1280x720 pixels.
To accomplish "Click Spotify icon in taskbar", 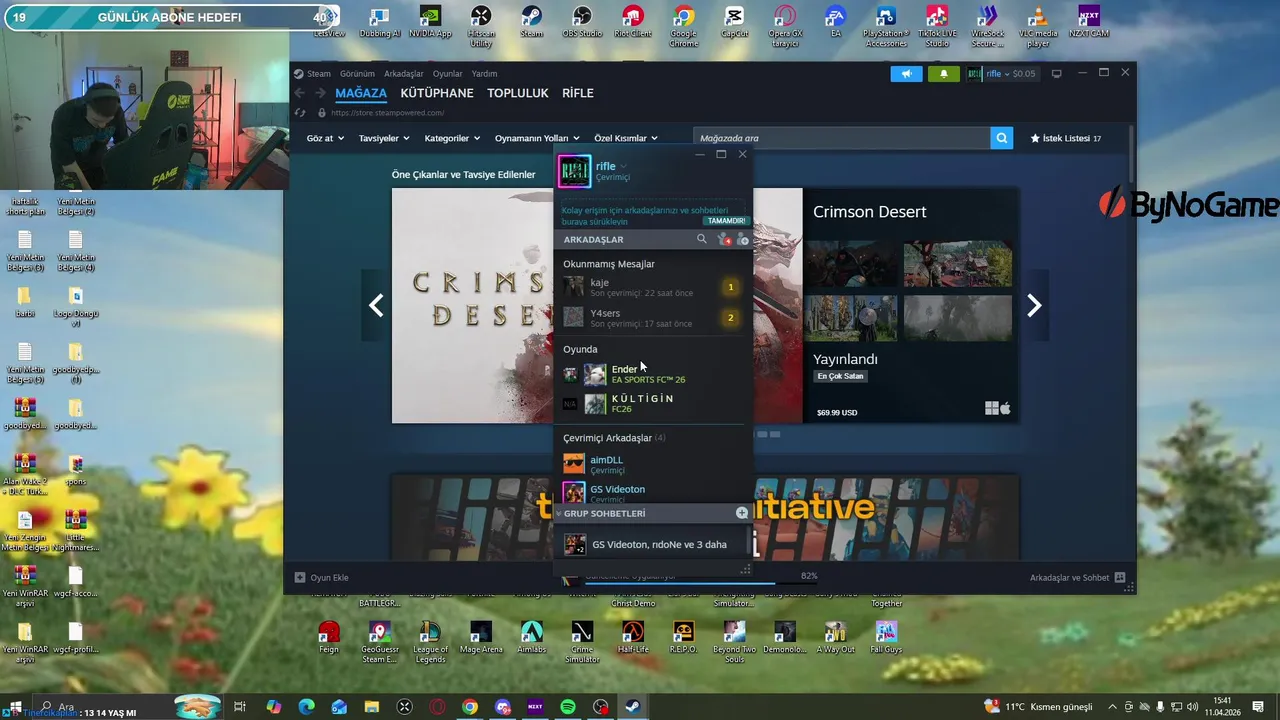I will point(568,707).
